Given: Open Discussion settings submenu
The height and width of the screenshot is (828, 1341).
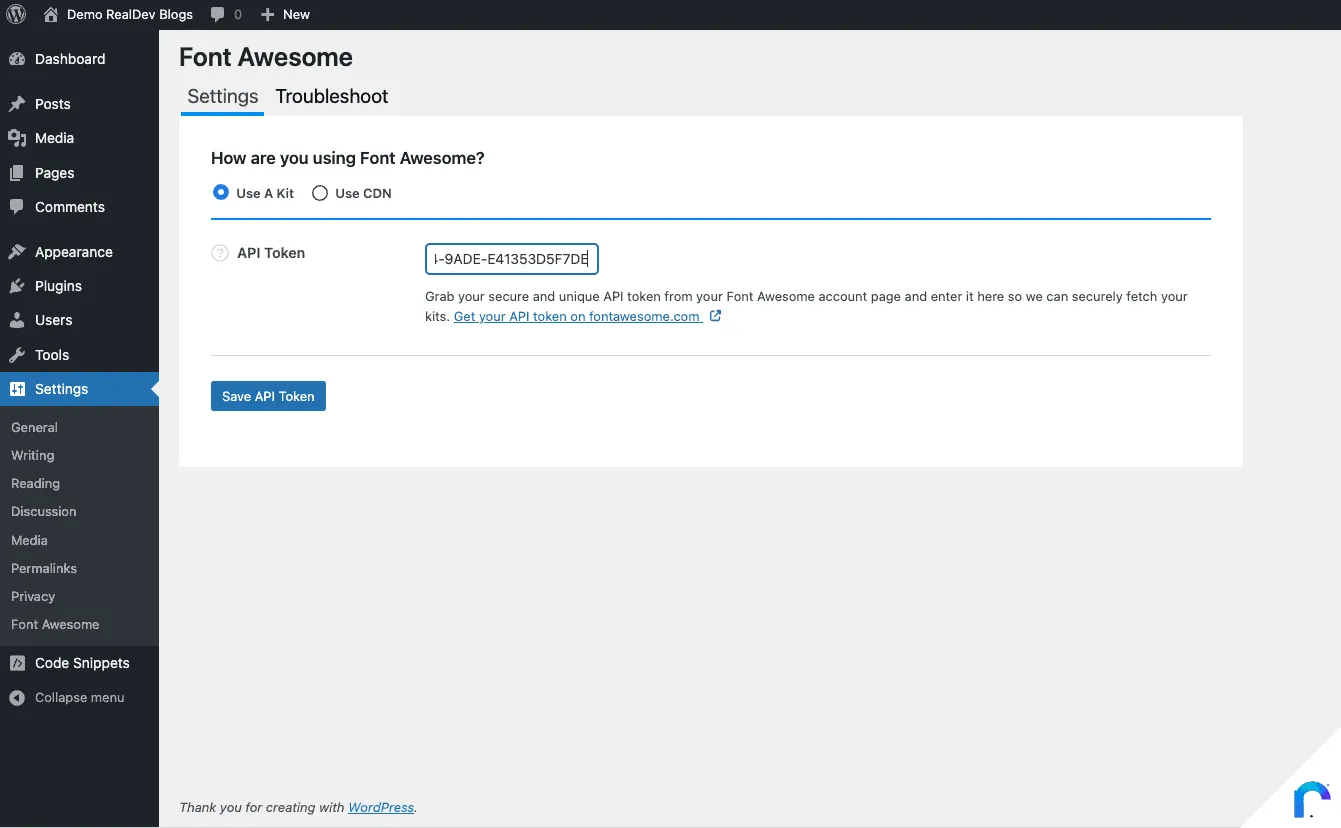Looking at the screenshot, I should [44, 511].
